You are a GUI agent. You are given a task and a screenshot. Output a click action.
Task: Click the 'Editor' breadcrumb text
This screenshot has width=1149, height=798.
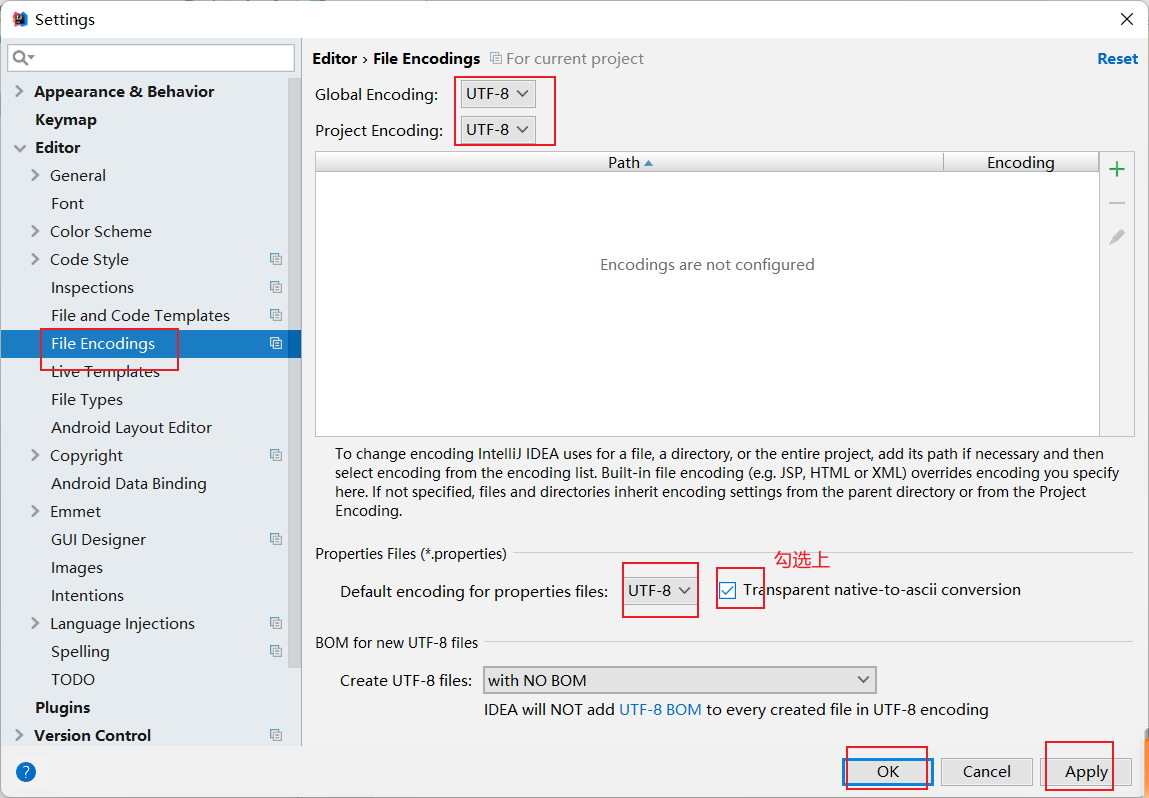[x=334, y=59]
